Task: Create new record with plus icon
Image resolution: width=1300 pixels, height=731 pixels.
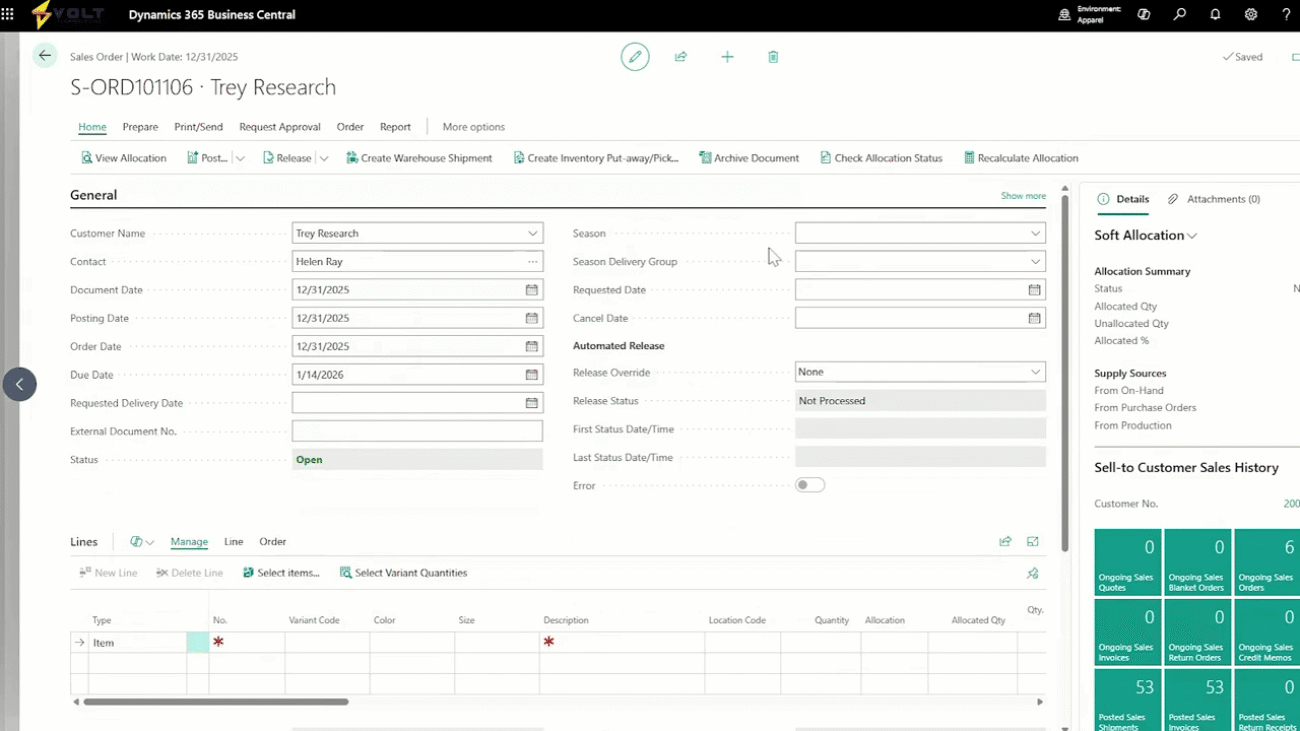Action: click(727, 57)
